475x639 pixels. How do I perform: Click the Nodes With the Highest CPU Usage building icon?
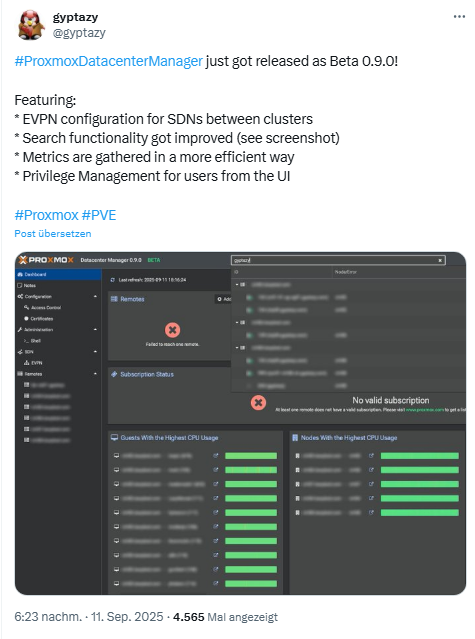(295, 437)
